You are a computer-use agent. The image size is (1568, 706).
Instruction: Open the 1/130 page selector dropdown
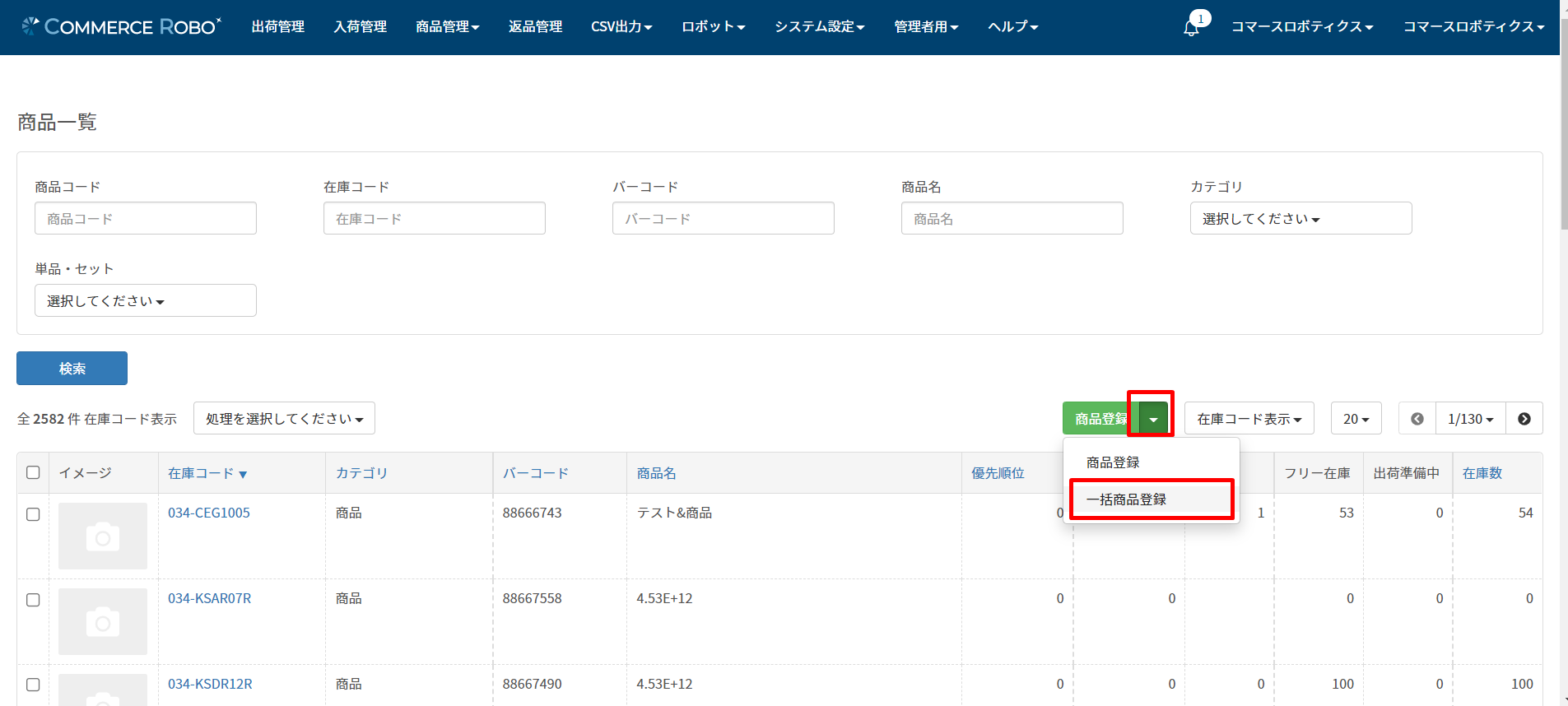point(1471,419)
